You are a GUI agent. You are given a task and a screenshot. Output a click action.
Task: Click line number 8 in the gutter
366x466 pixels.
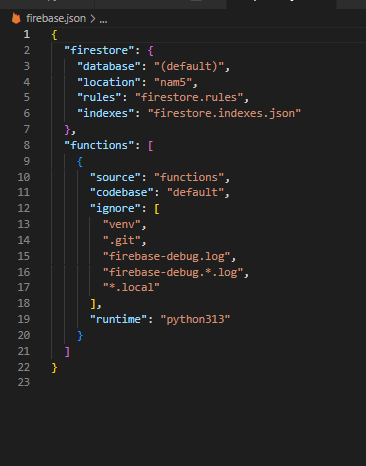[27, 145]
